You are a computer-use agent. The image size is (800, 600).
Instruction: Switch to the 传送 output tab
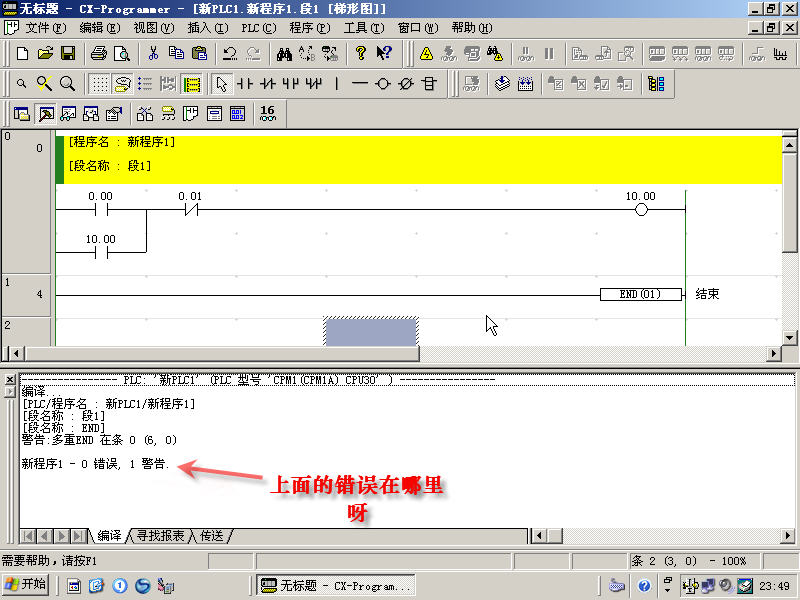(211, 536)
